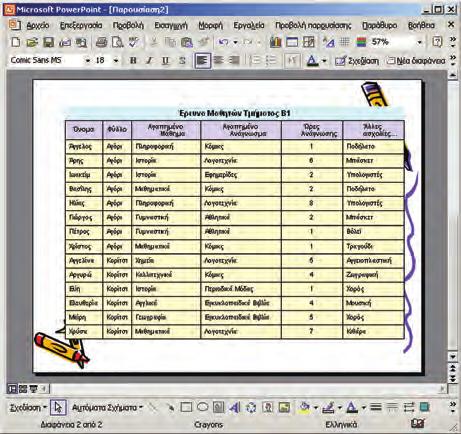Paste from the clipboard icon
The width and height of the screenshot is (461, 434).
(187, 42)
